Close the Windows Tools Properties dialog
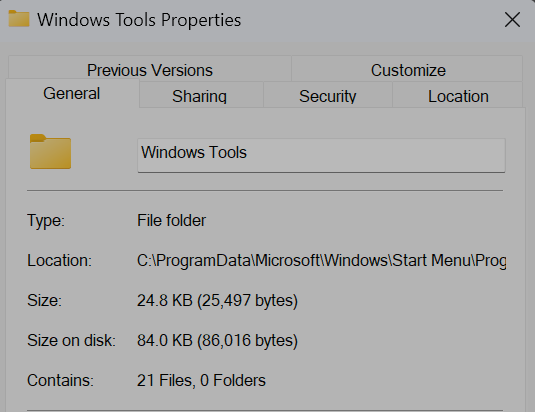This screenshot has width=535, height=412. pos(512,19)
